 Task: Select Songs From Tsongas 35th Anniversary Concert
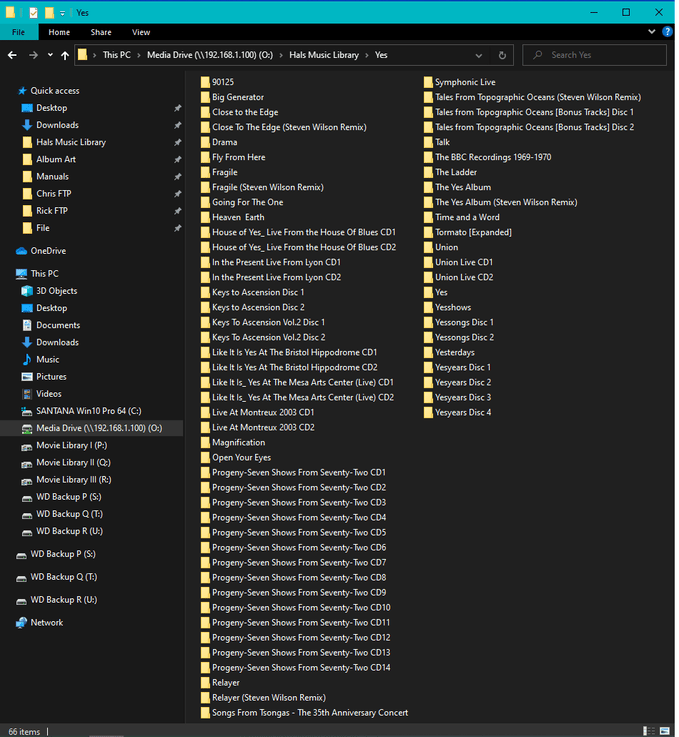310,713
